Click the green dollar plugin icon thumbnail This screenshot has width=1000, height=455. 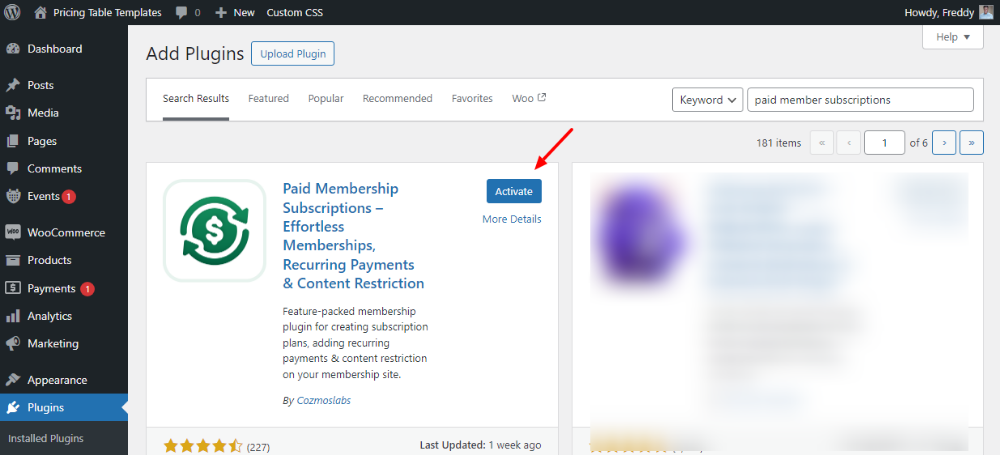coord(214,230)
